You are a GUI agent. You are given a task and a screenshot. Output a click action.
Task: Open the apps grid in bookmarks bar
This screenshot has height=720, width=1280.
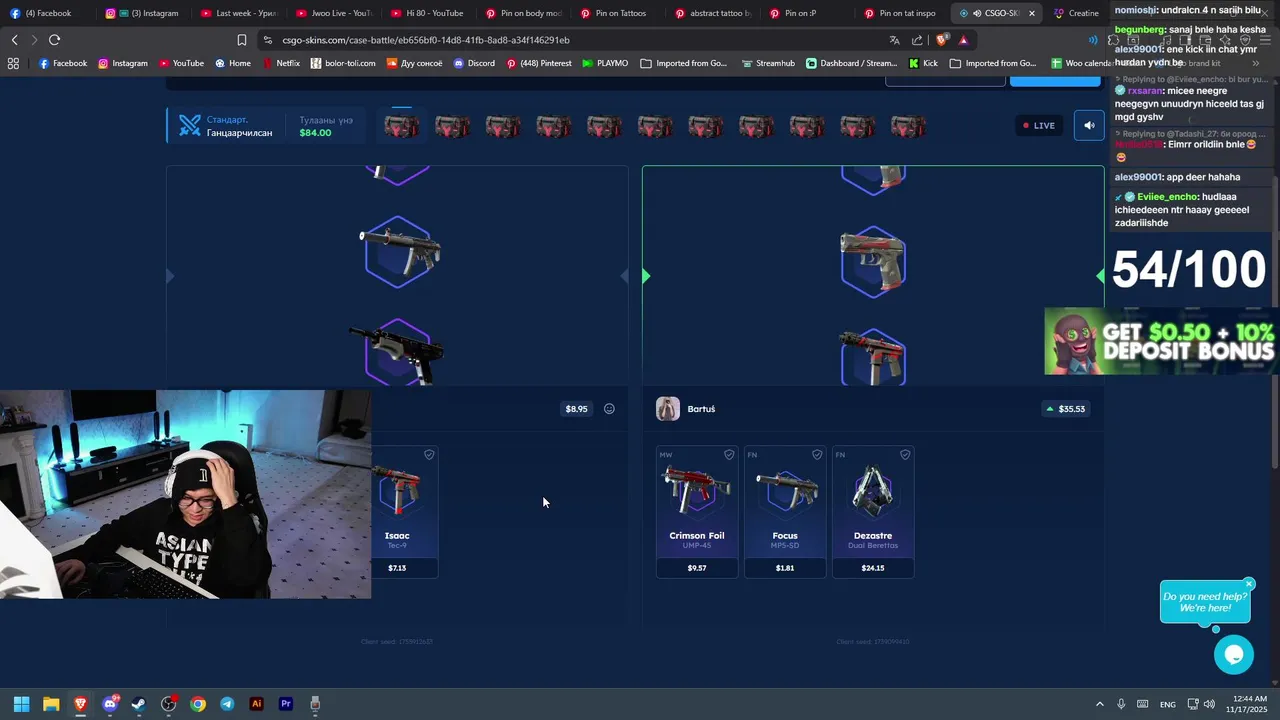coord(13,63)
